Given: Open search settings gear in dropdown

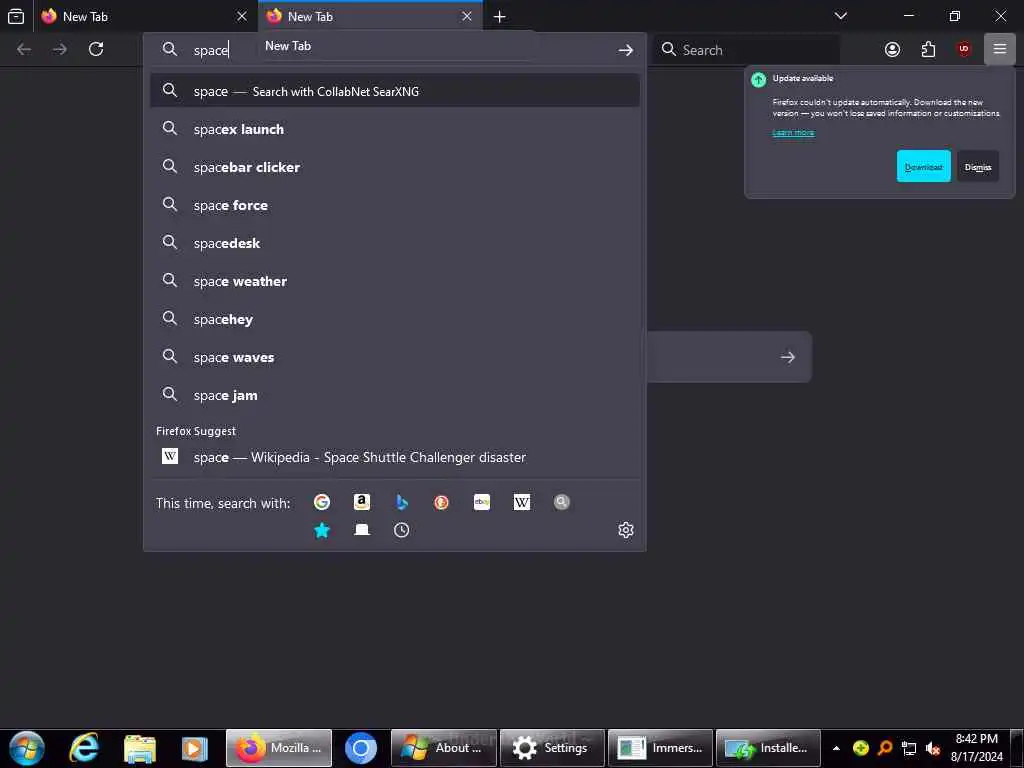Looking at the screenshot, I should click(626, 530).
